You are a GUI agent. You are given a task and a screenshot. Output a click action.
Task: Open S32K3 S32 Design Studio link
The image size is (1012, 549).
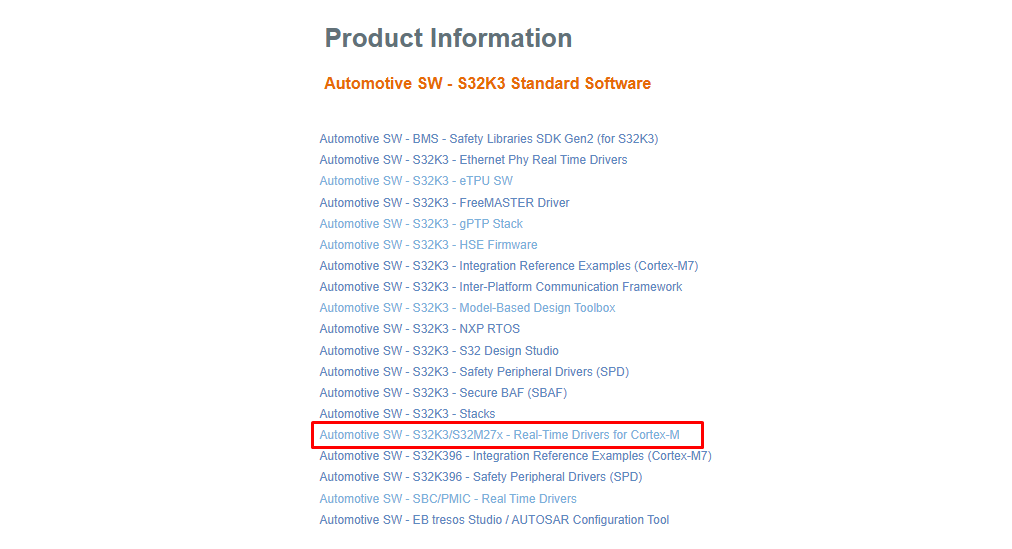[439, 351]
